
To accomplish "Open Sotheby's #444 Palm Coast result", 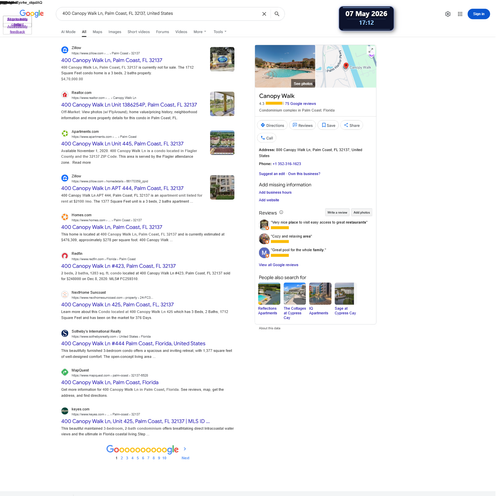I will pyautogui.click(x=133, y=343).
